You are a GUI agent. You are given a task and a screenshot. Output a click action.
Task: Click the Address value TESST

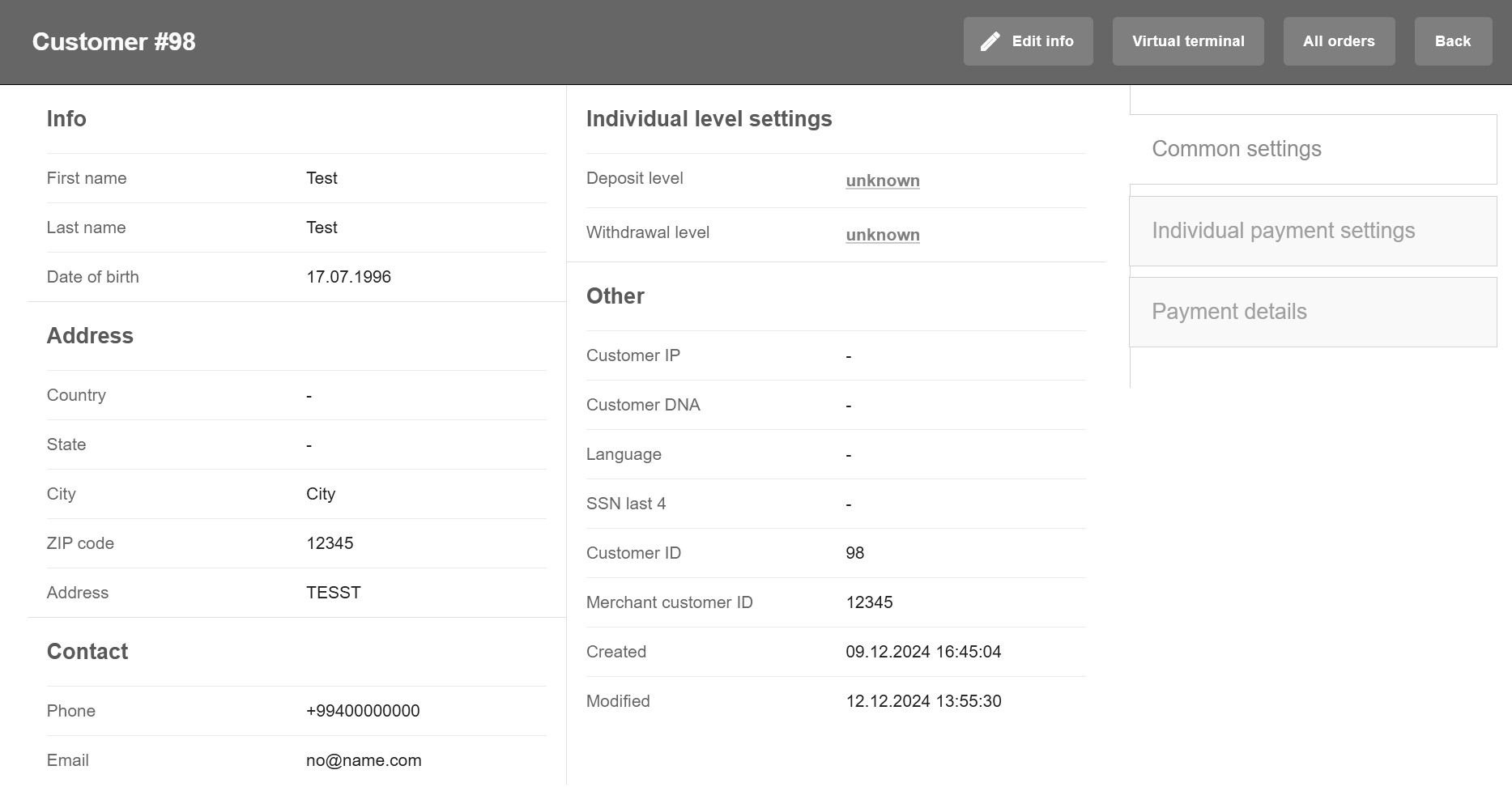(x=333, y=593)
